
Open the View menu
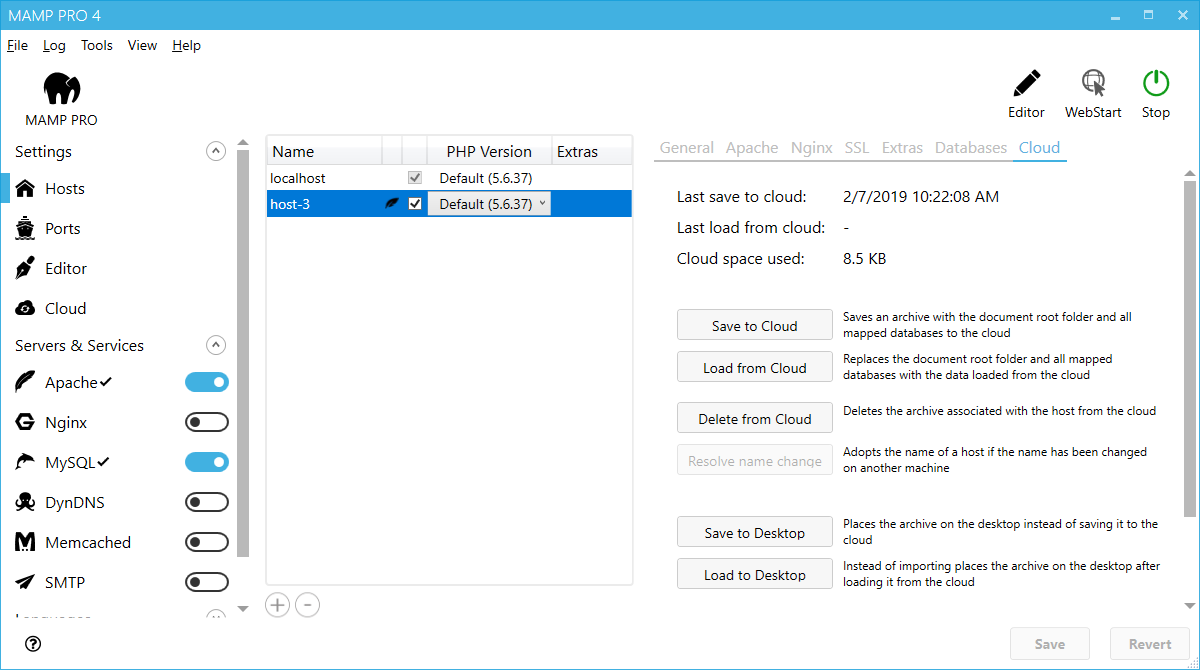tap(142, 45)
